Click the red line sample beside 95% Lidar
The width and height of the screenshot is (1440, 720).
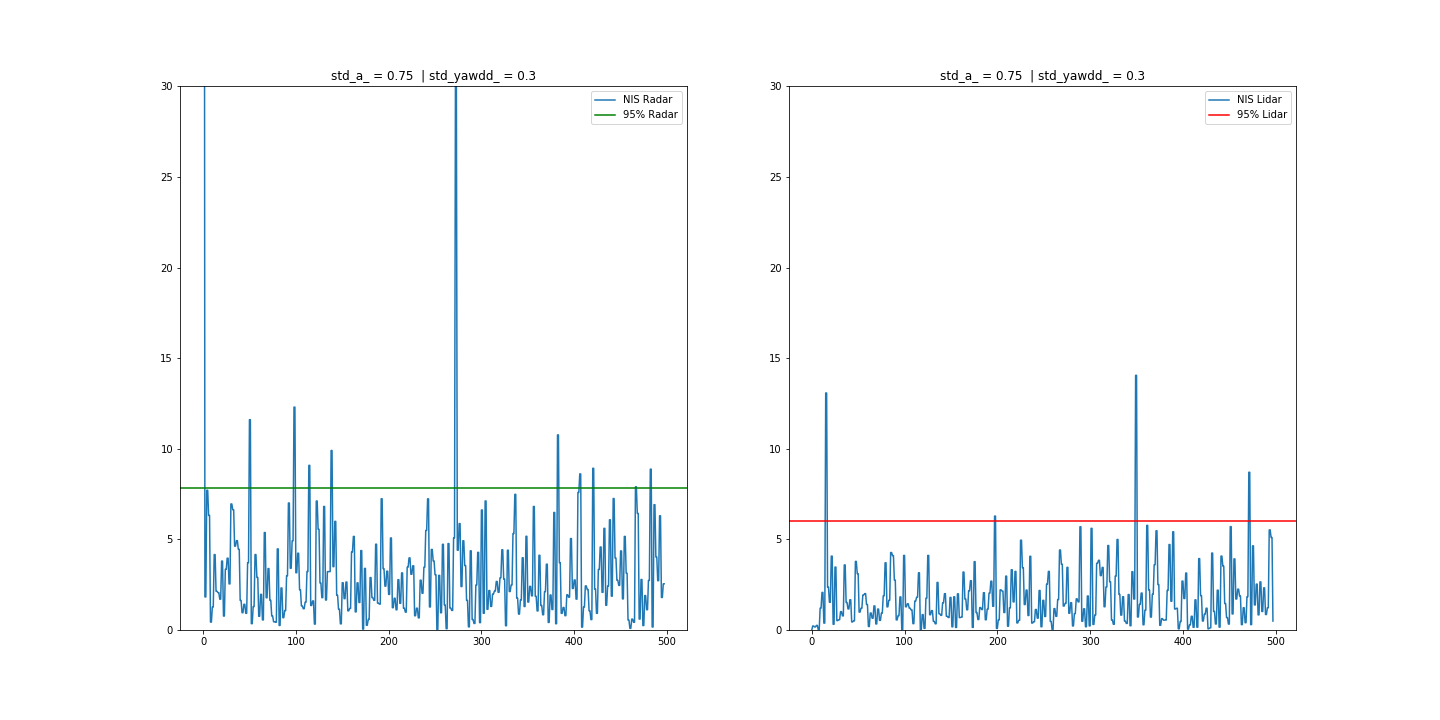(x=1219, y=115)
